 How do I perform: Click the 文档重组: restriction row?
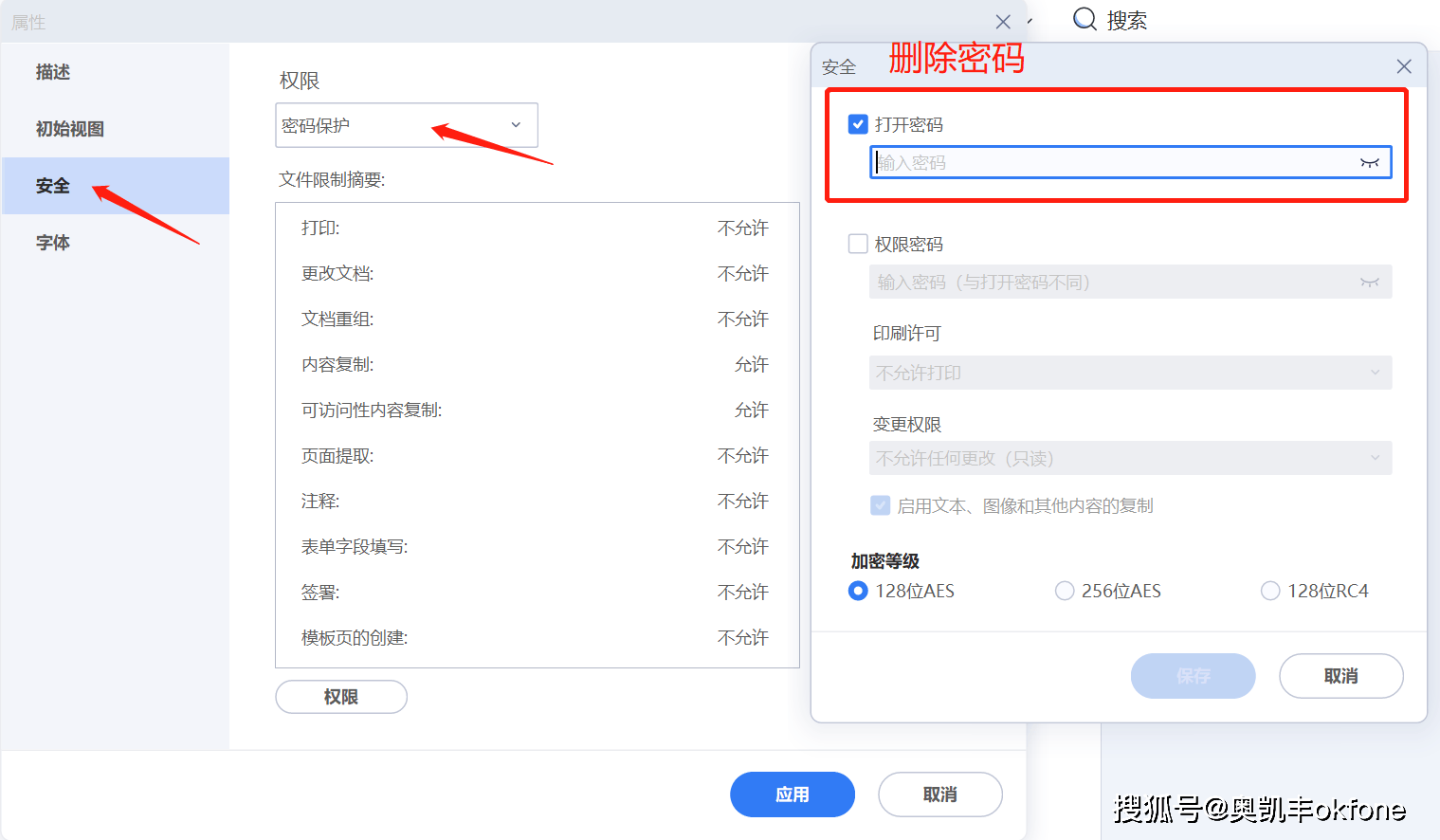click(537, 320)
